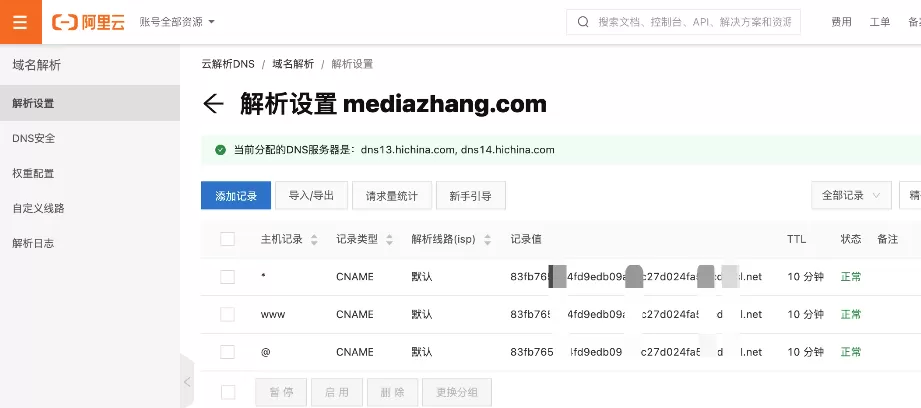Click the 云解析DNS breadcrumb link
The height and width of the screenshot is (408, 921).
[228, 64]
